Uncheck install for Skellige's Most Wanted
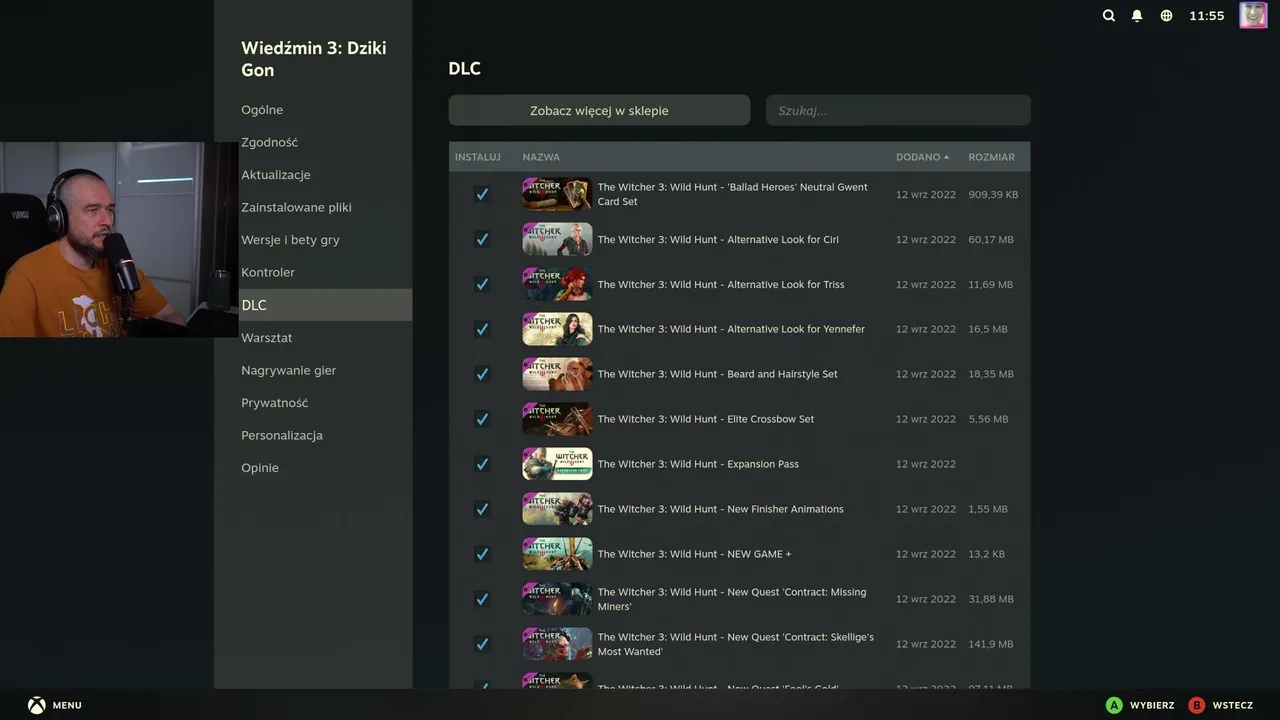 pos(482,644)
